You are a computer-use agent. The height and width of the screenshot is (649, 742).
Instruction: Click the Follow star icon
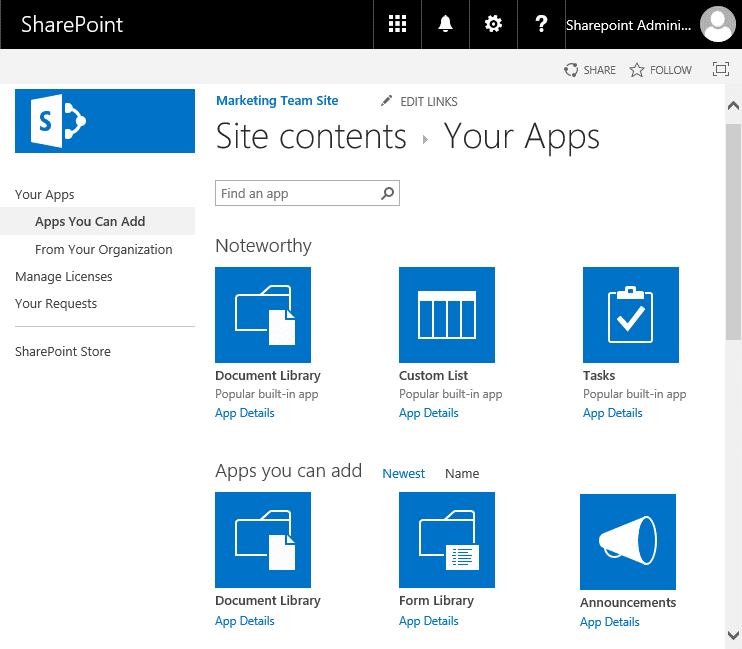click(636, 70)
